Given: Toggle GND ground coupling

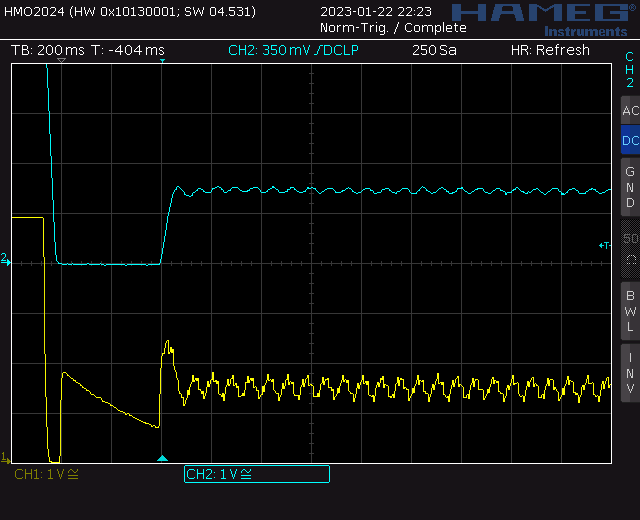Looking at the screenshot, I should tap(629, 187).
